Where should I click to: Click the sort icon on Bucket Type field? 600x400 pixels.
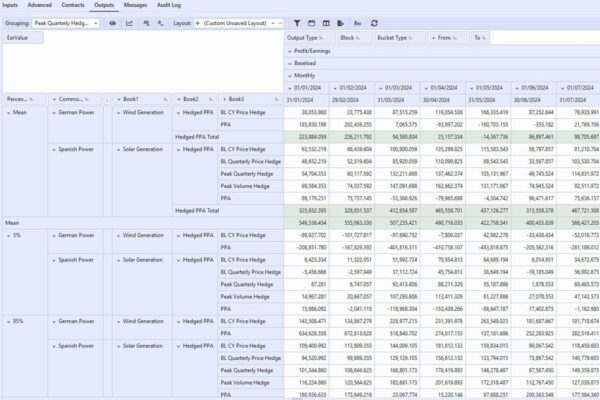tap(411, 38)
